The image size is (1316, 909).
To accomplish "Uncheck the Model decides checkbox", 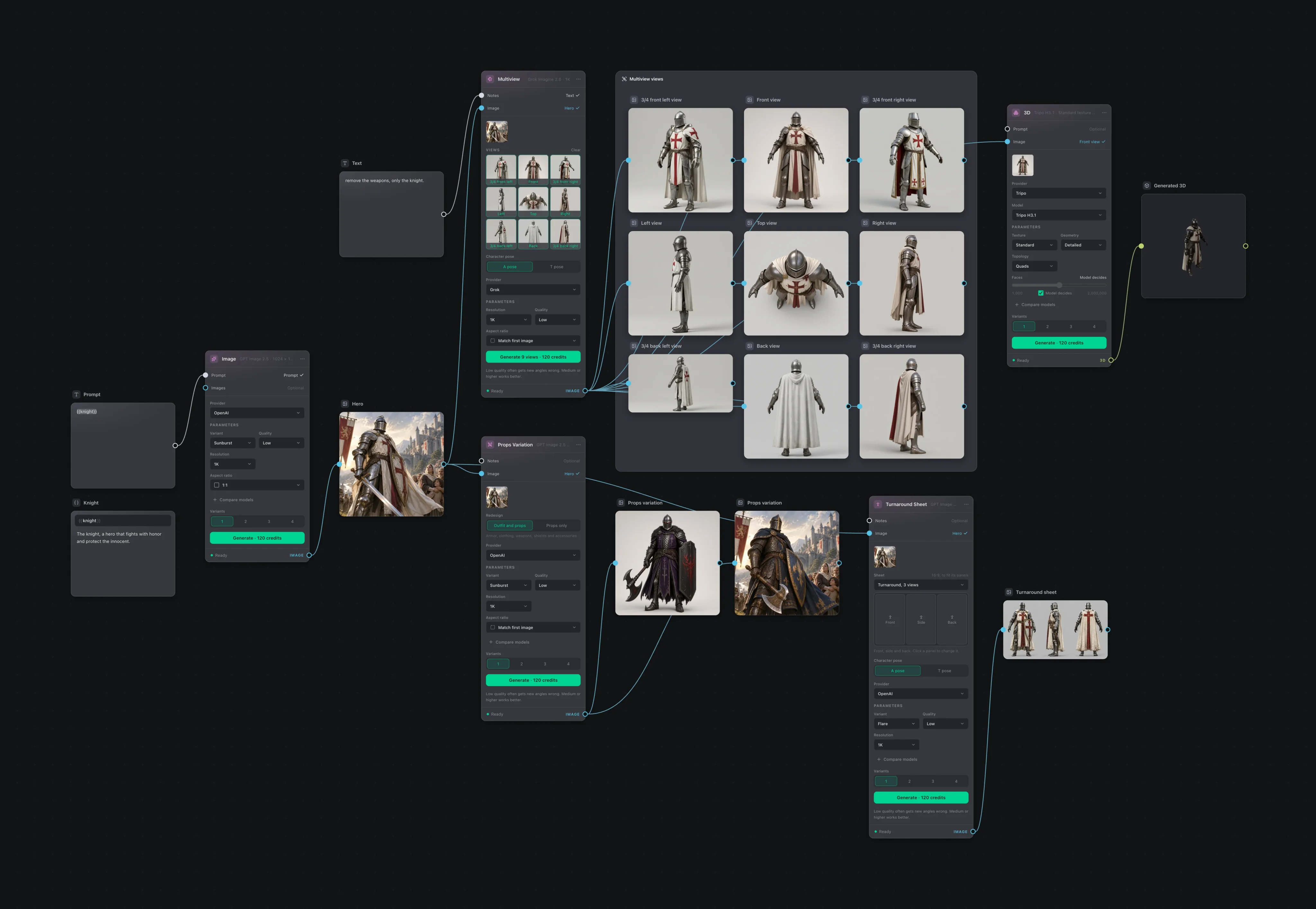I will (x=1041, y=293).
